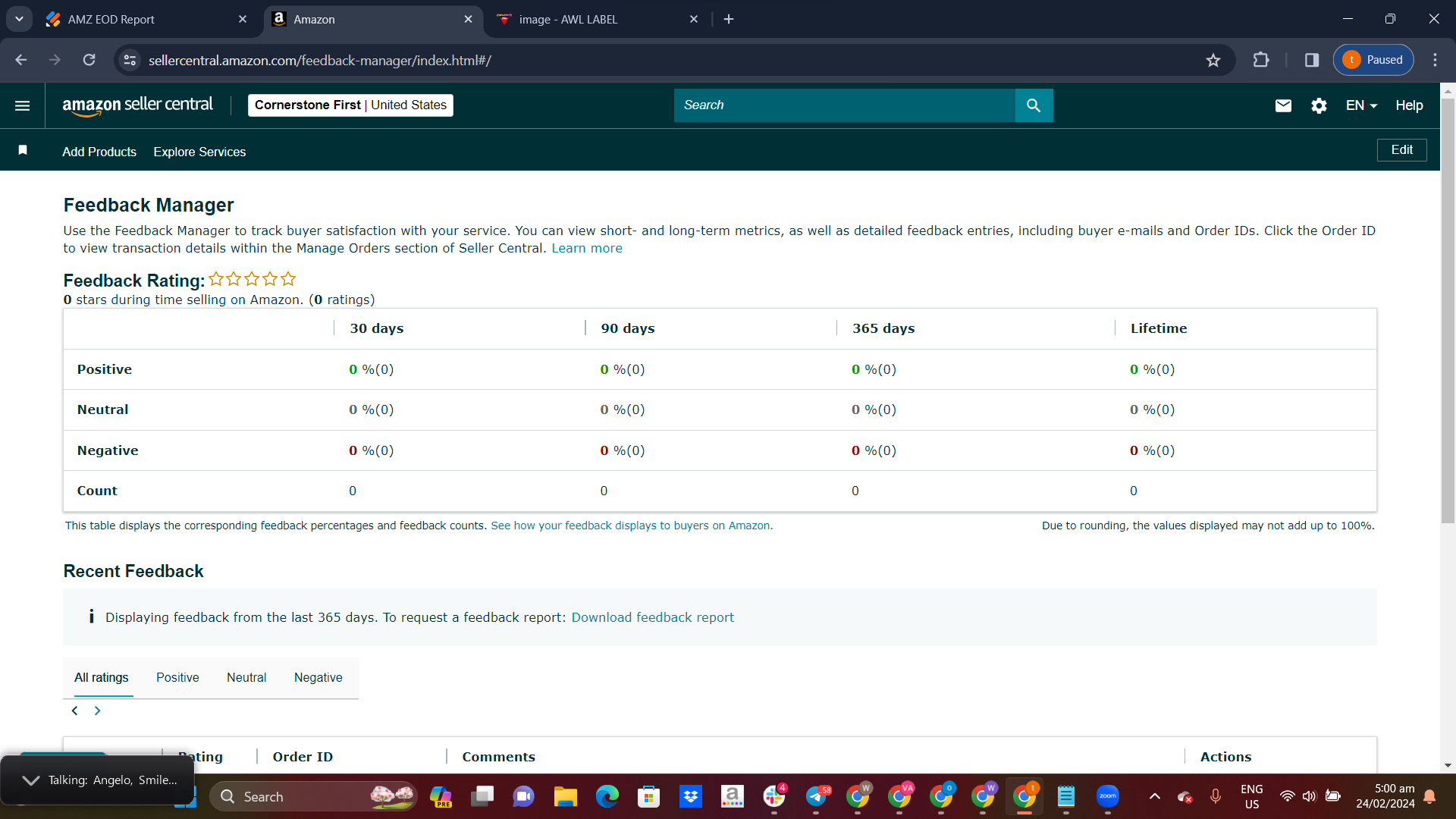Screen dimensions: 1456x819
Task: Open File Explorer from the taskbar
Action: (565, 796)
